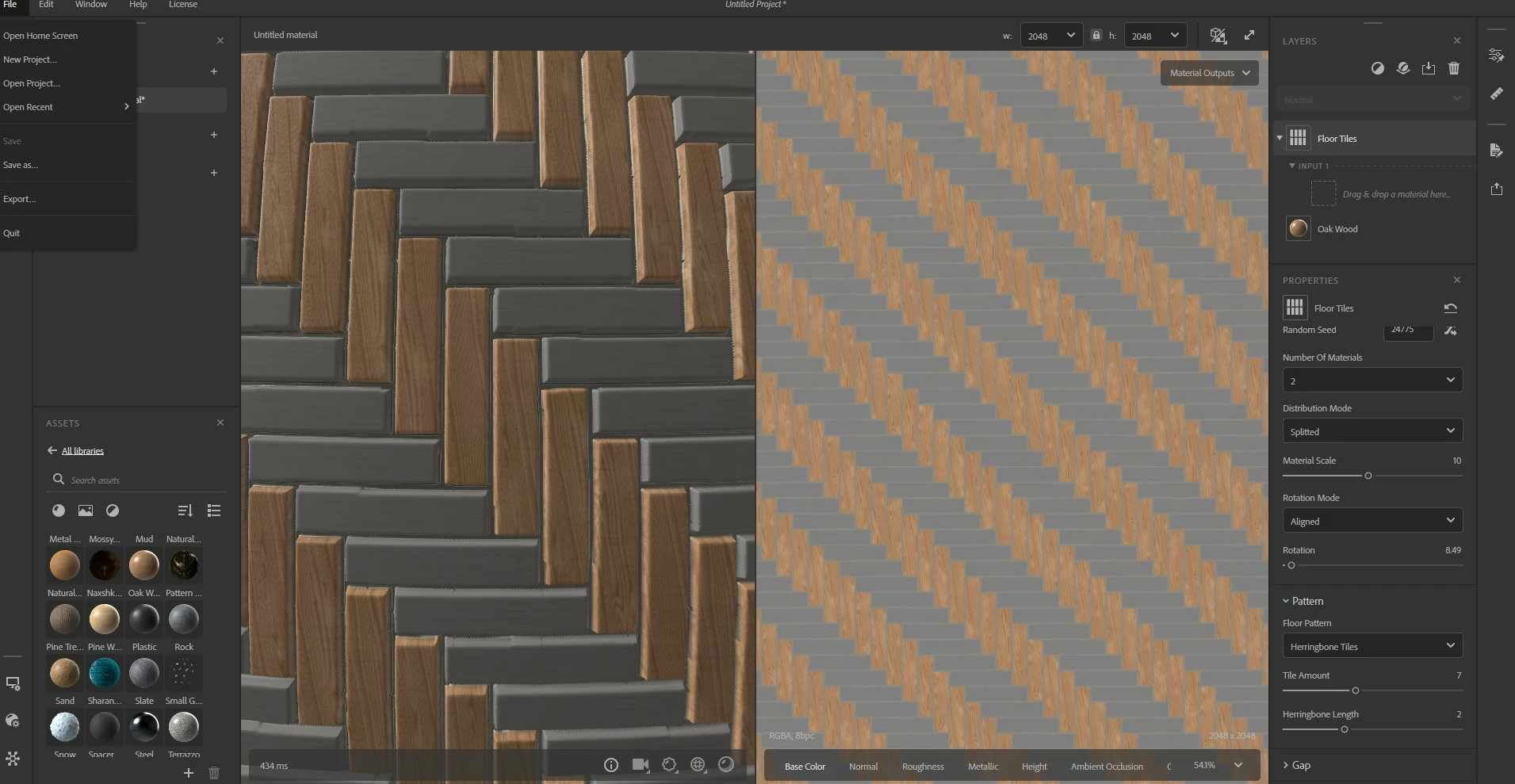Viewport: 1515px width, 784px height.
Task: Filter assets by materials sphere icon
Action: coord(59,511)
